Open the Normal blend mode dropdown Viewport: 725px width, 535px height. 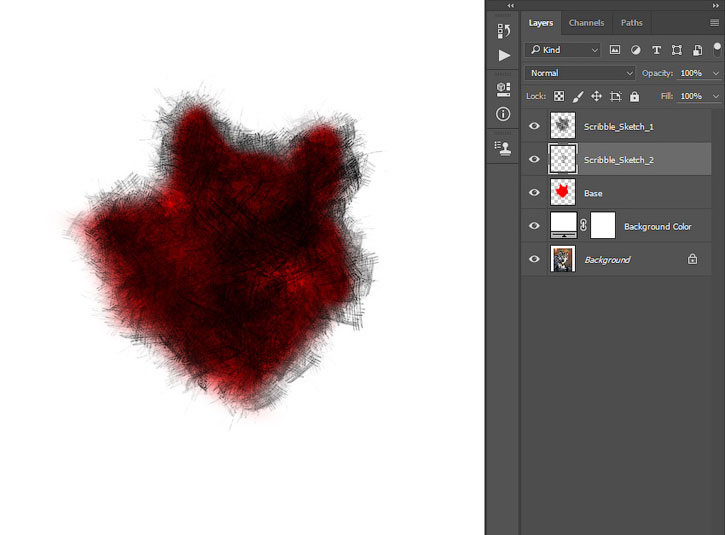[580, 73]
